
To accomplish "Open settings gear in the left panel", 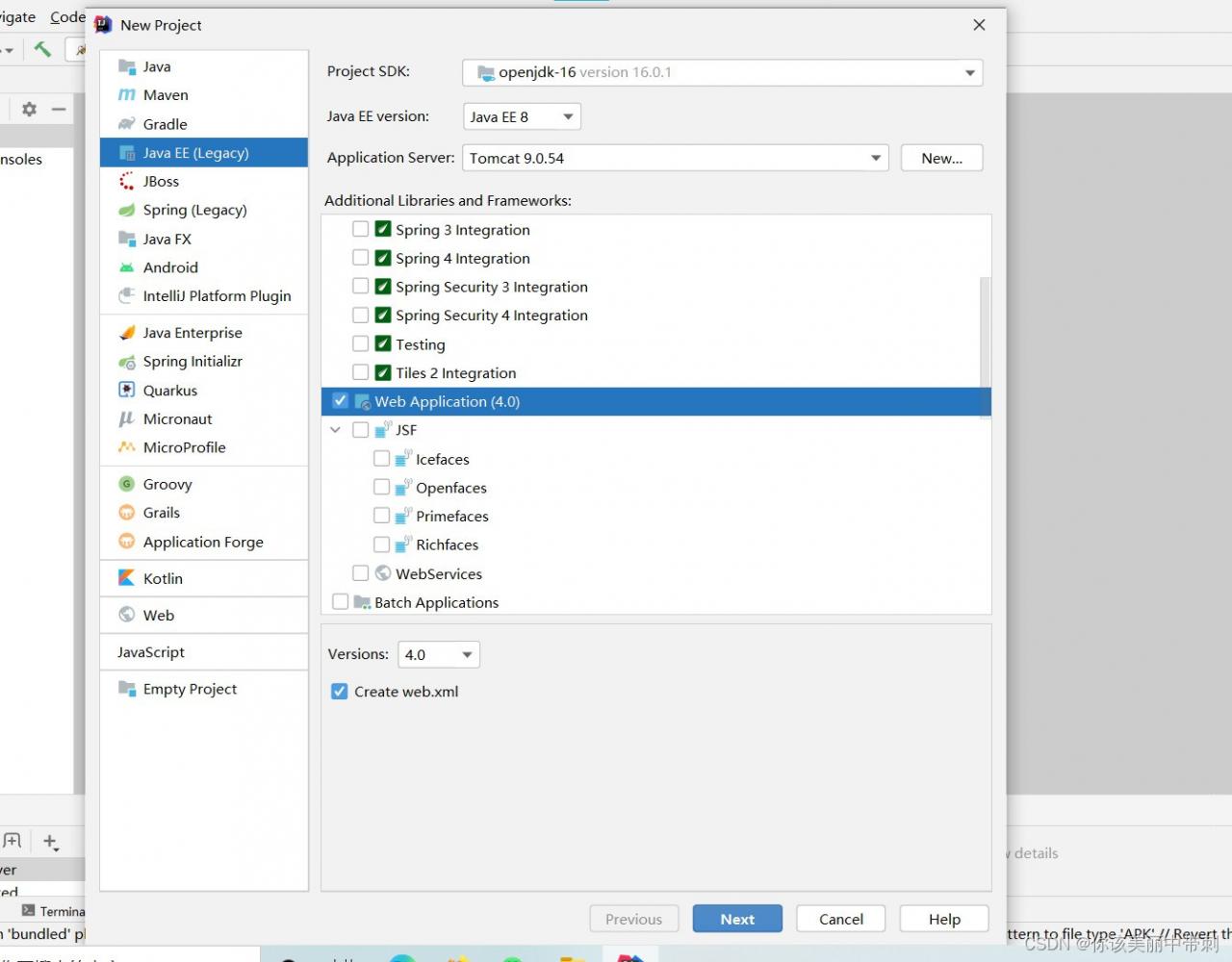I will point(29,110).
